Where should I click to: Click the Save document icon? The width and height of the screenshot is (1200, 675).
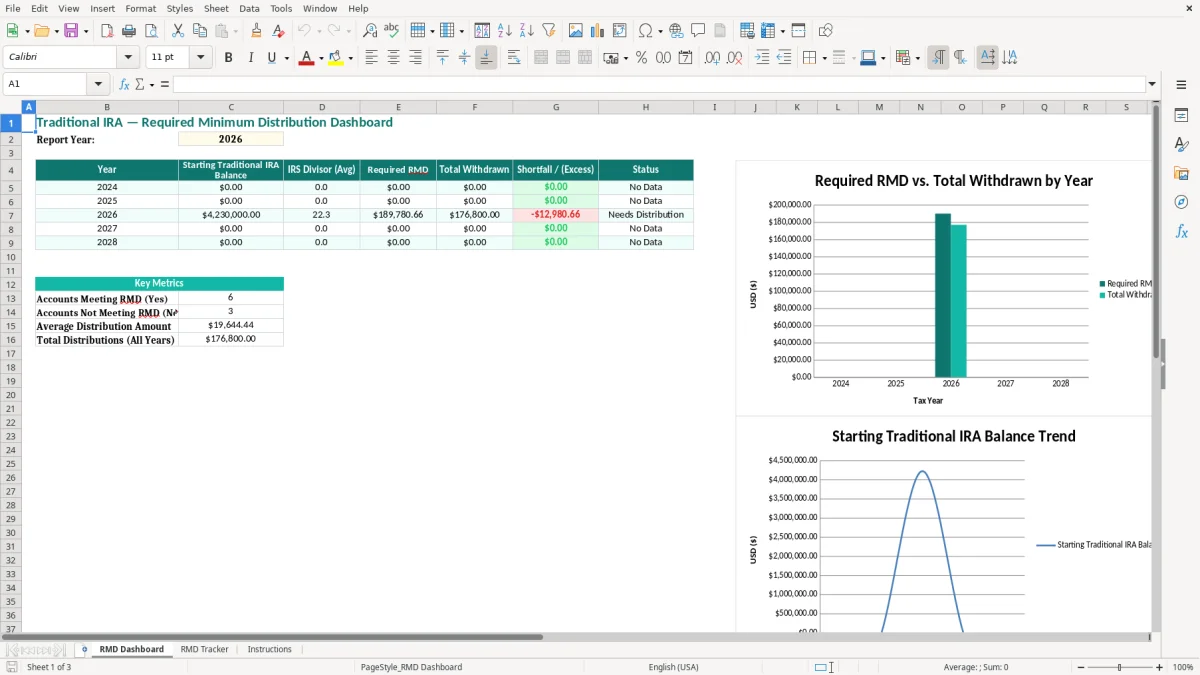(71, 31)
